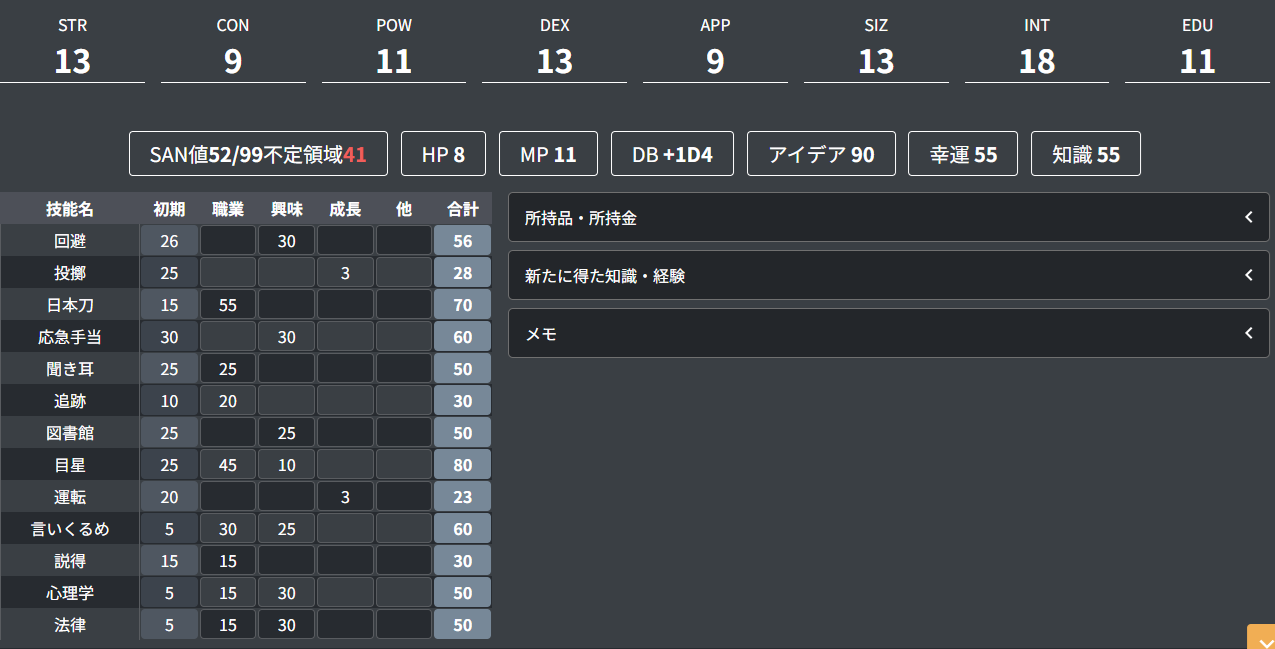Select the INT value 18

pos(1037,61)
